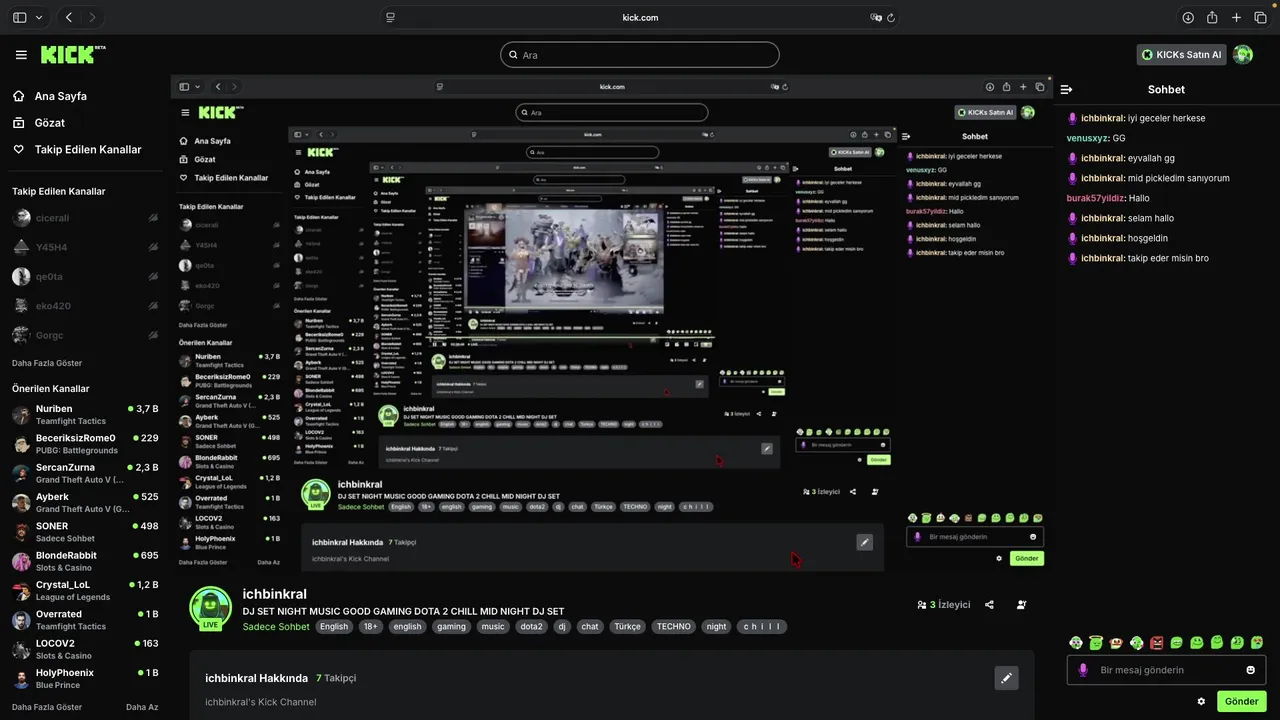Toggle the Safari sidebar button
1280x720 pixels.
(x=20, y=17)
